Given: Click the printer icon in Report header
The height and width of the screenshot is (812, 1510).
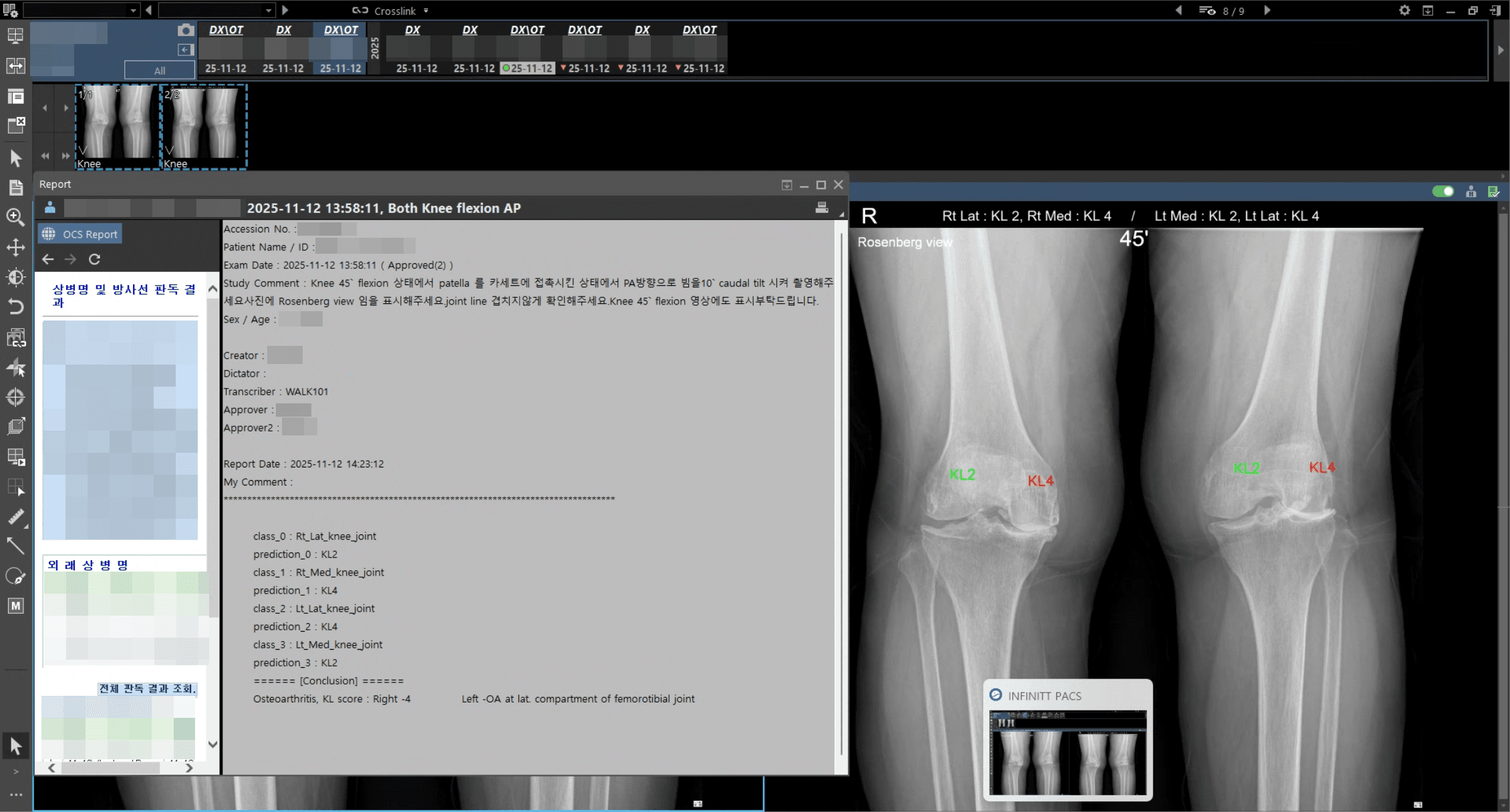Looking at the screenshot, I should click(822, 208).
